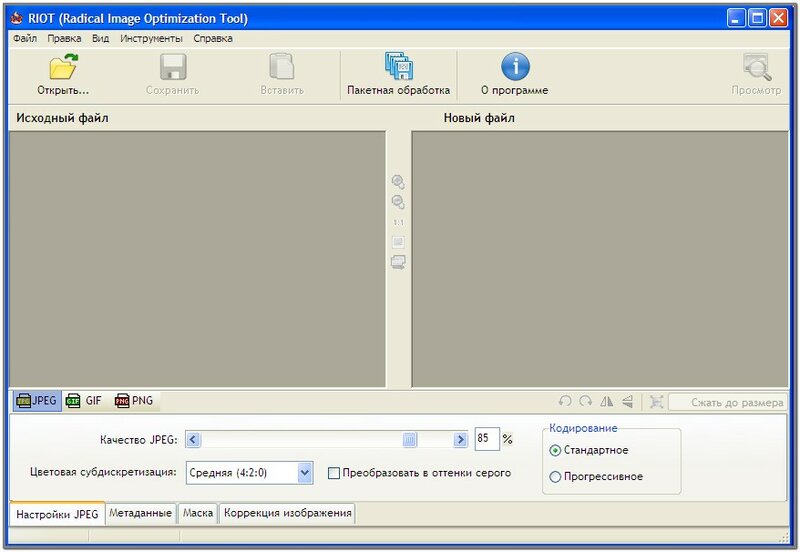Choose Прогрессивное encoding radio button
Viewport: 800px width, 552px height.
[555, 477]
